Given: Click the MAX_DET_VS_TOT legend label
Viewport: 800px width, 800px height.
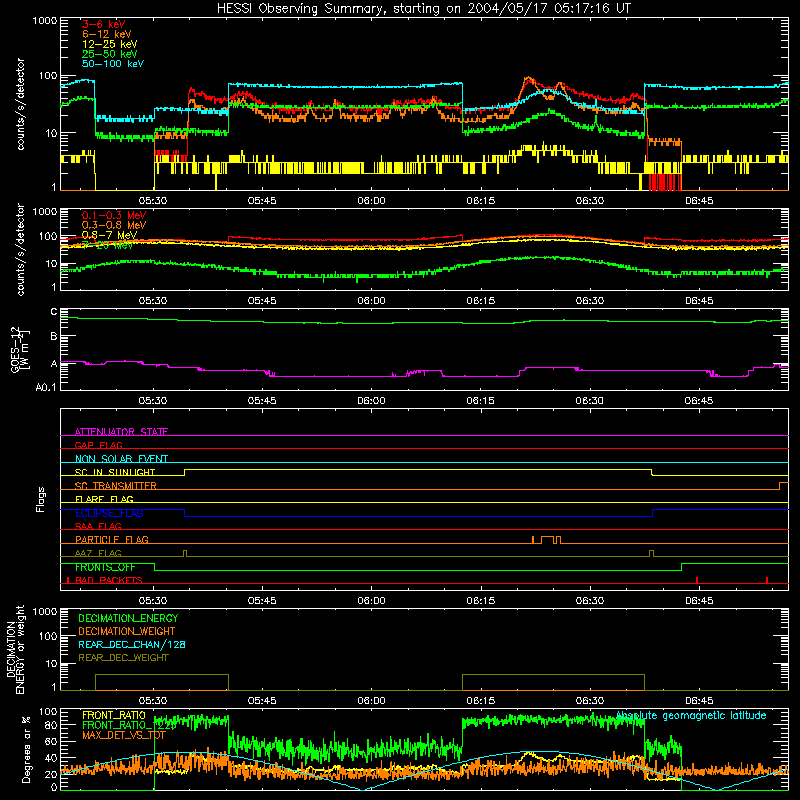Looking at the screenshot, I should (x=123, y=735).
